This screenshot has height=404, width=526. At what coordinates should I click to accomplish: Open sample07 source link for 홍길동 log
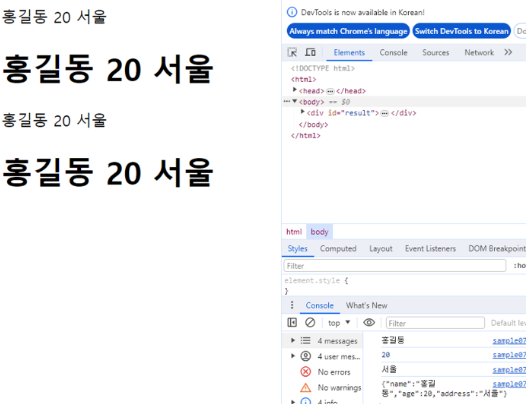click(x=509, y=341)
